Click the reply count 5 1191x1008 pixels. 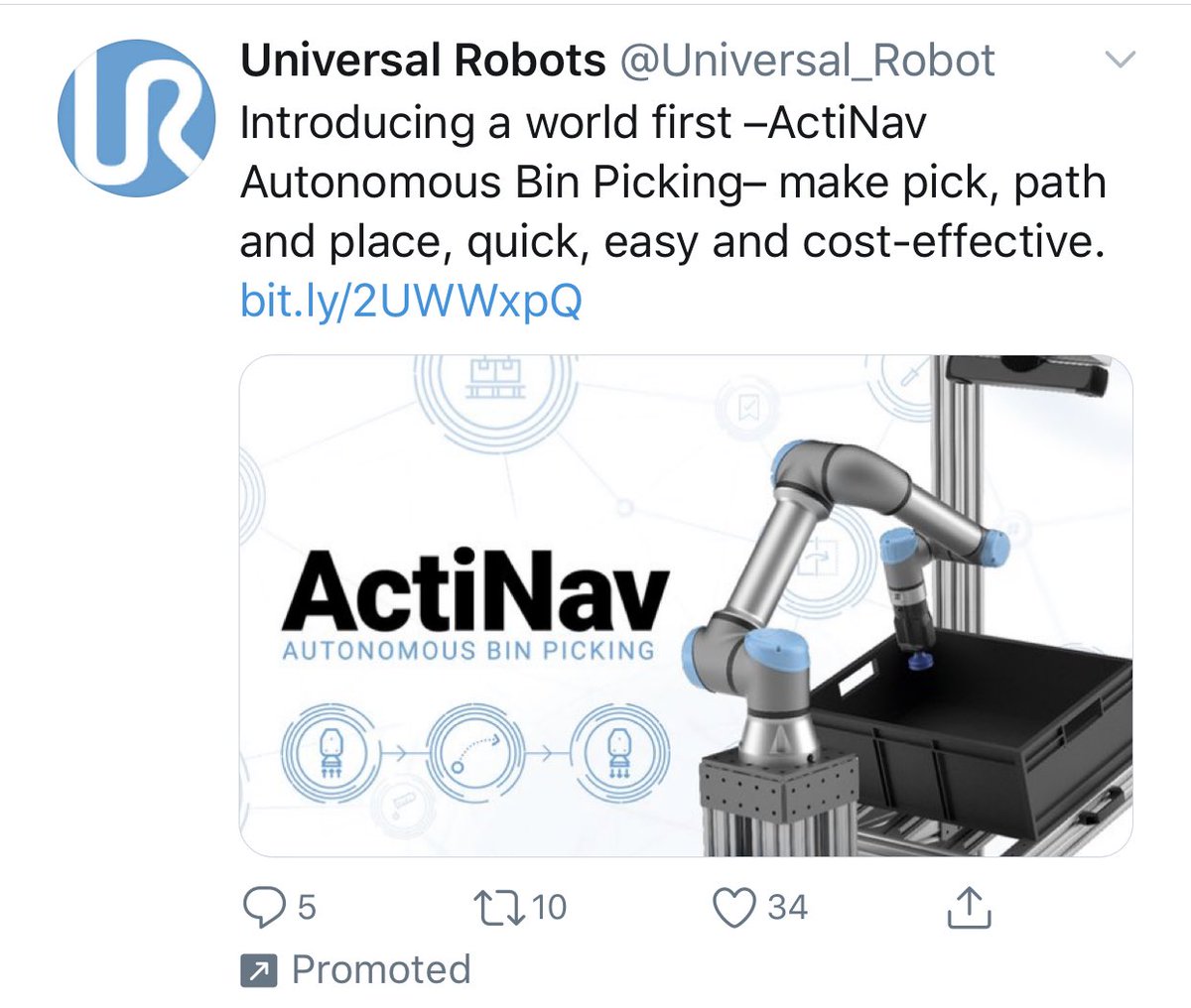pyautogui.click(x=307, y=907)
